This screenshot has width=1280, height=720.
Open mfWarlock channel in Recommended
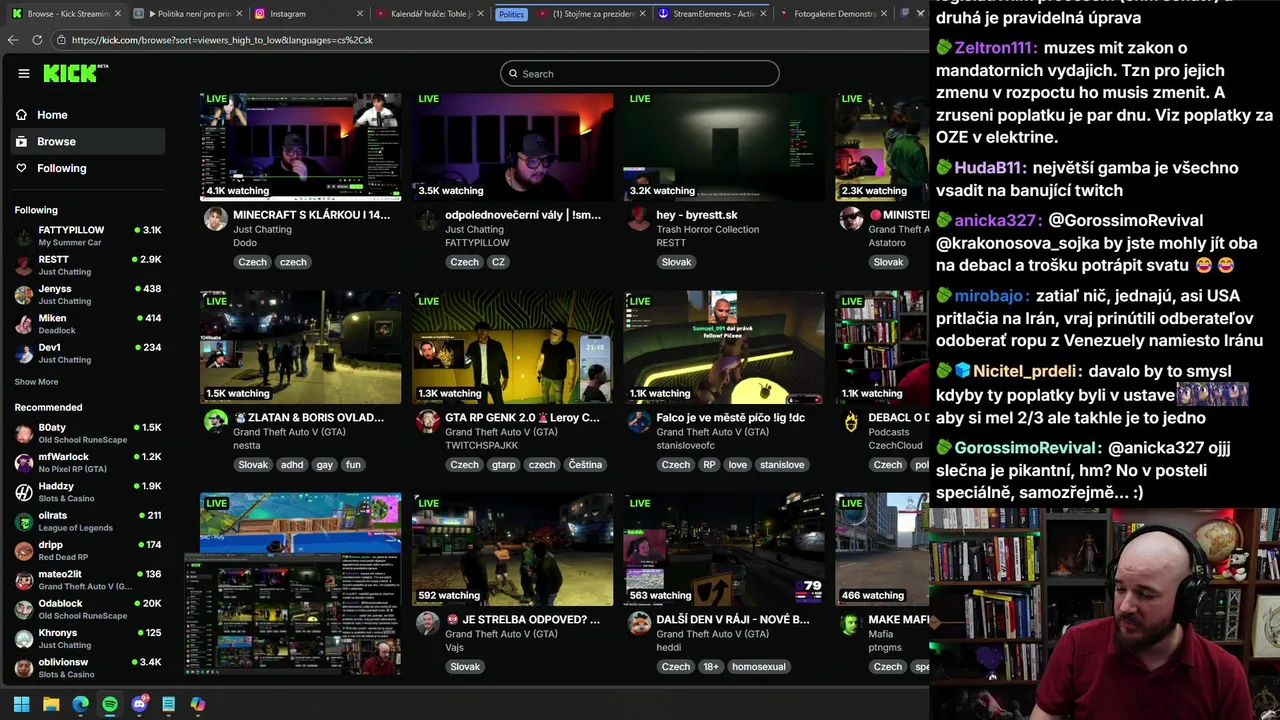point(88,463)
